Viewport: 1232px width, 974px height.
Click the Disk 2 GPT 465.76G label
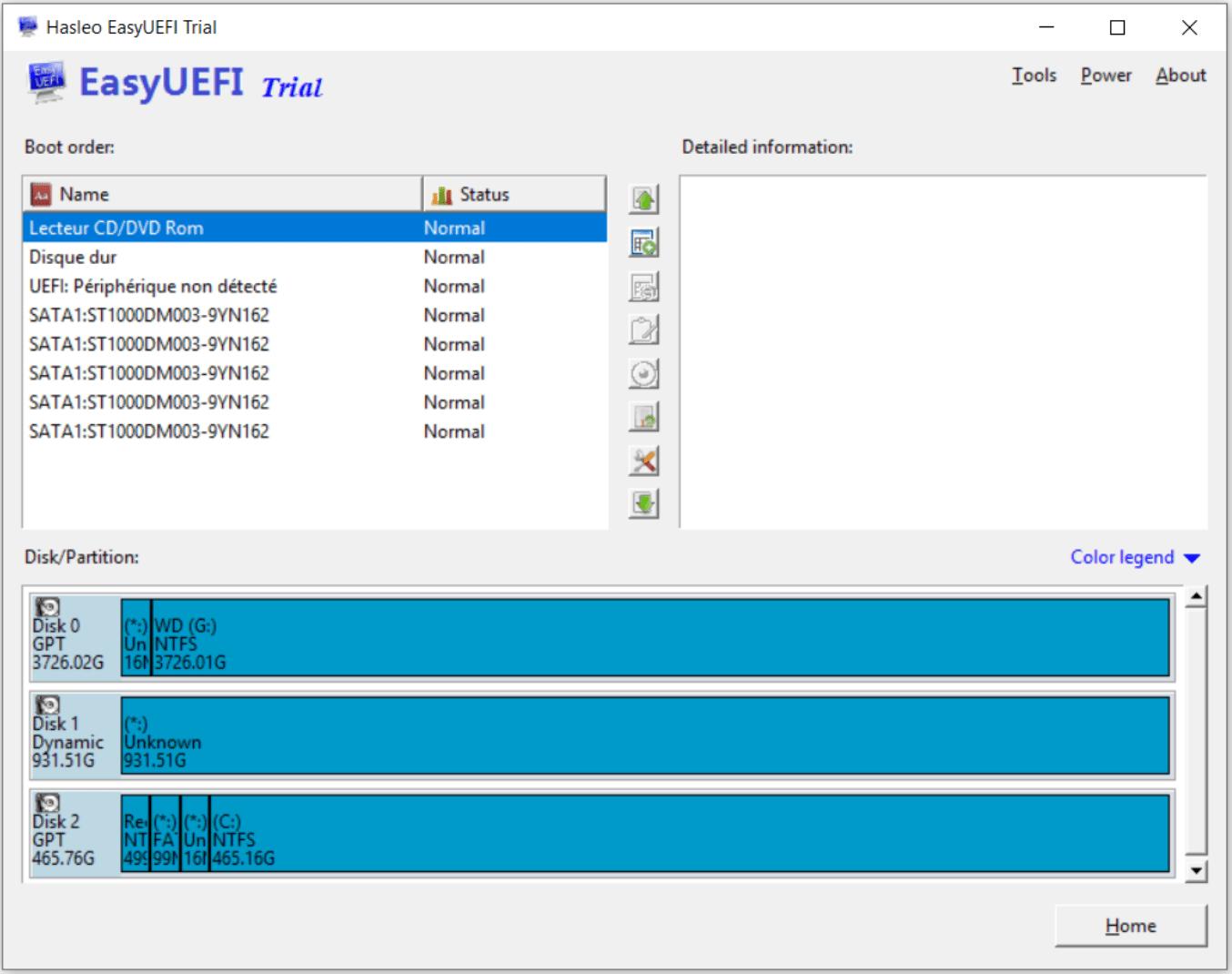click(64, 840)
